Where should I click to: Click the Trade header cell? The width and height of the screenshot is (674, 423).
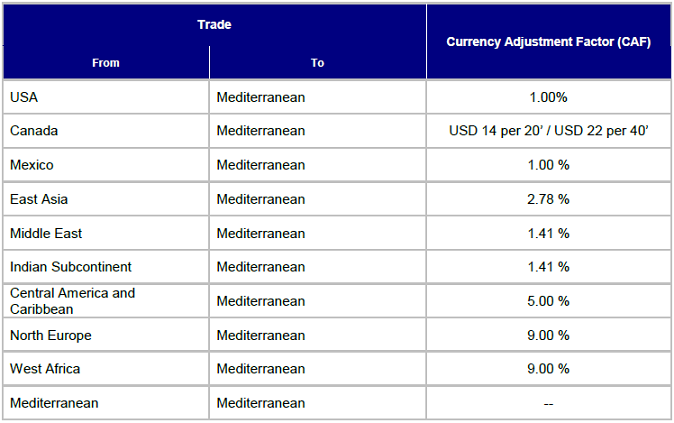[x=214, y=25]
